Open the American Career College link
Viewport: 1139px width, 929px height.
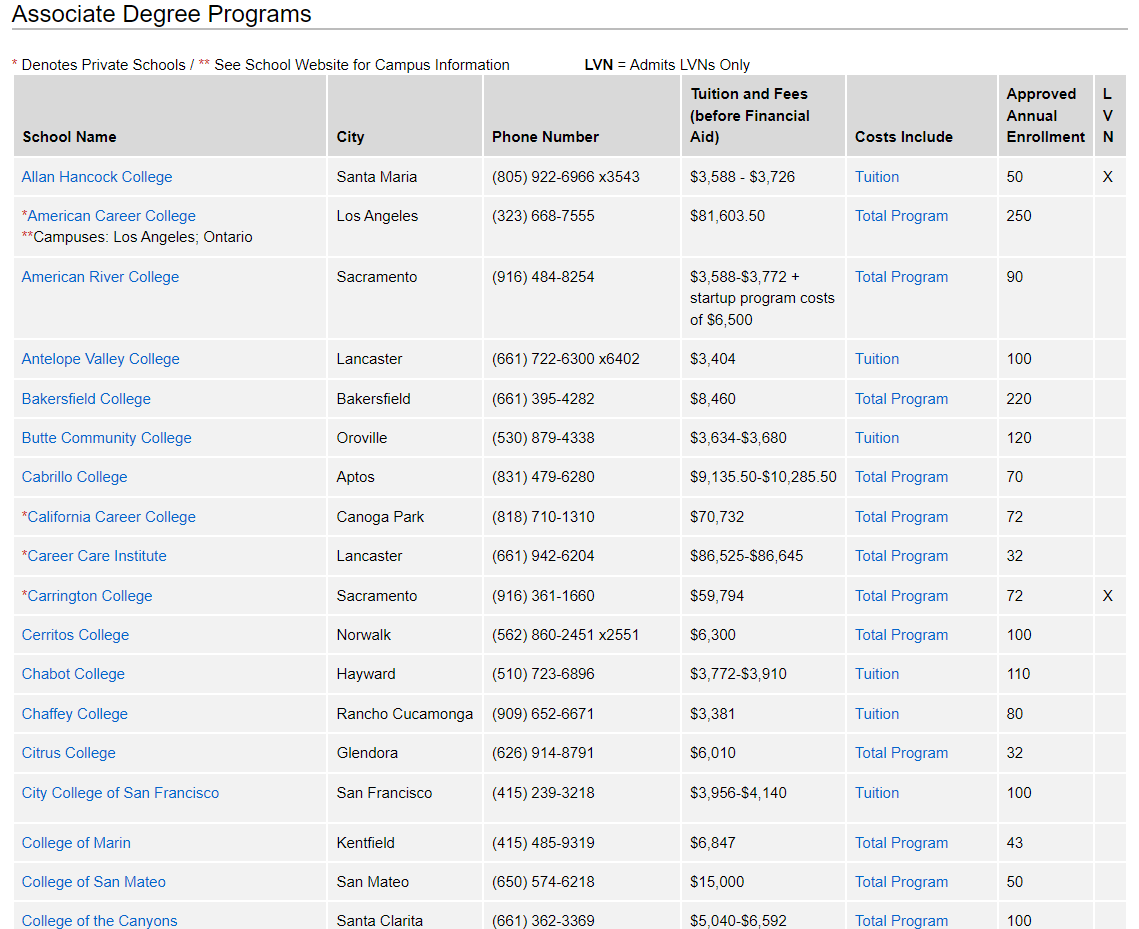pyautogui.click(x=111, y=216)
